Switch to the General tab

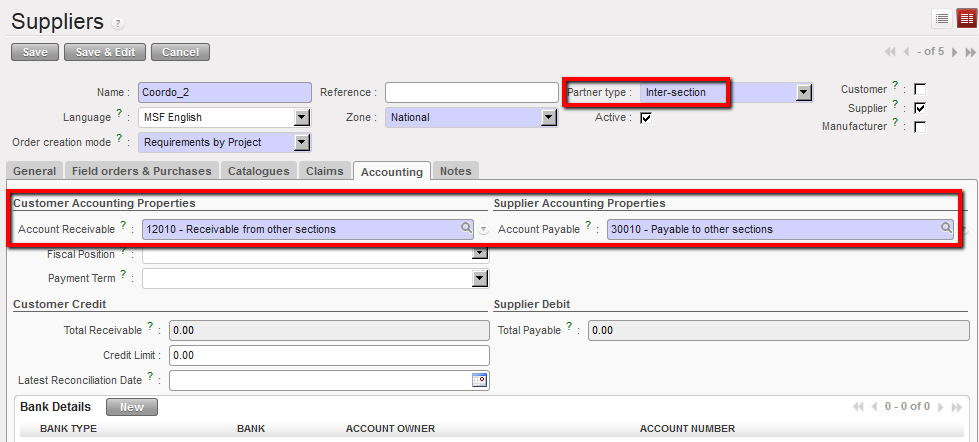point(34,171)
